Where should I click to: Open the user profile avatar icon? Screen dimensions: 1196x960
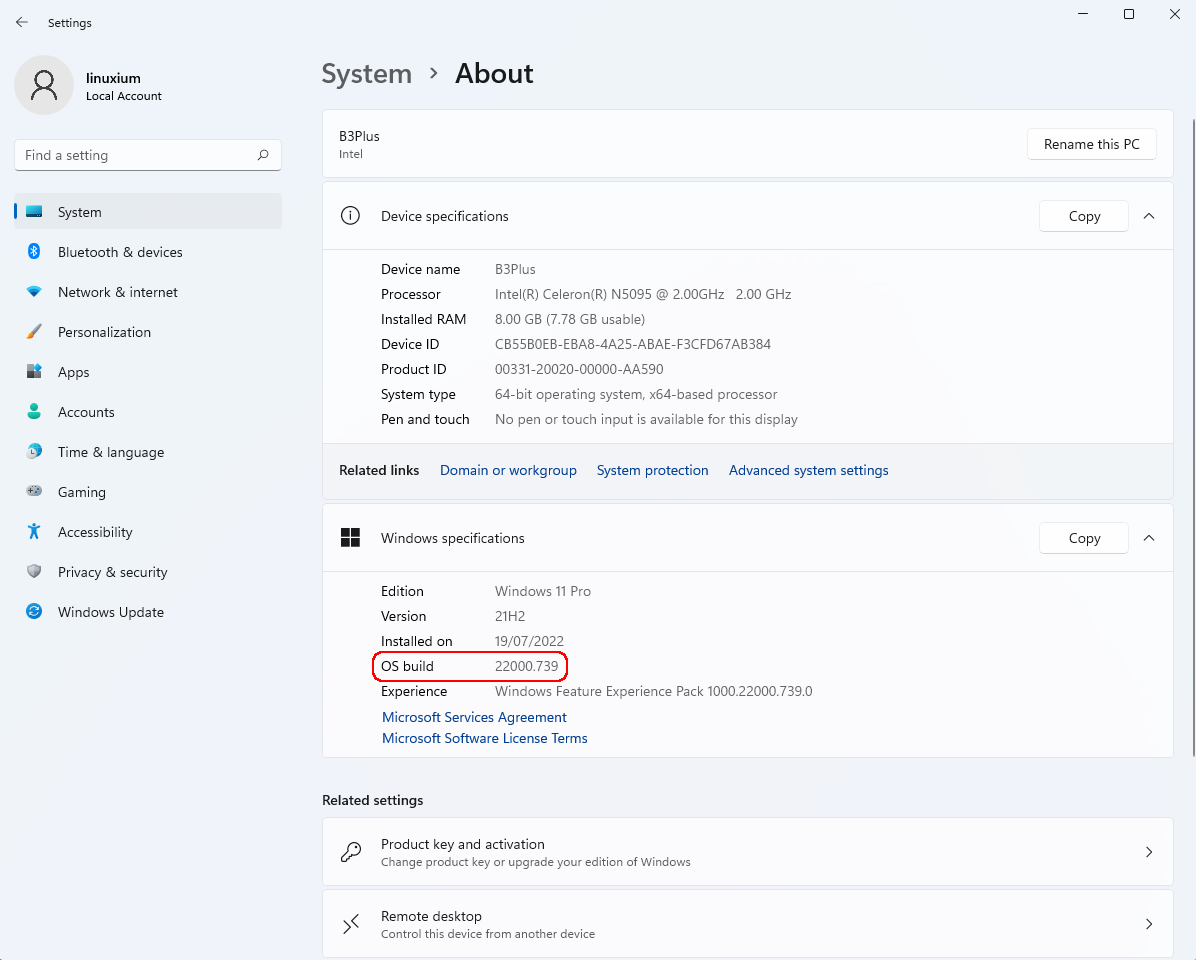point(43,85)
